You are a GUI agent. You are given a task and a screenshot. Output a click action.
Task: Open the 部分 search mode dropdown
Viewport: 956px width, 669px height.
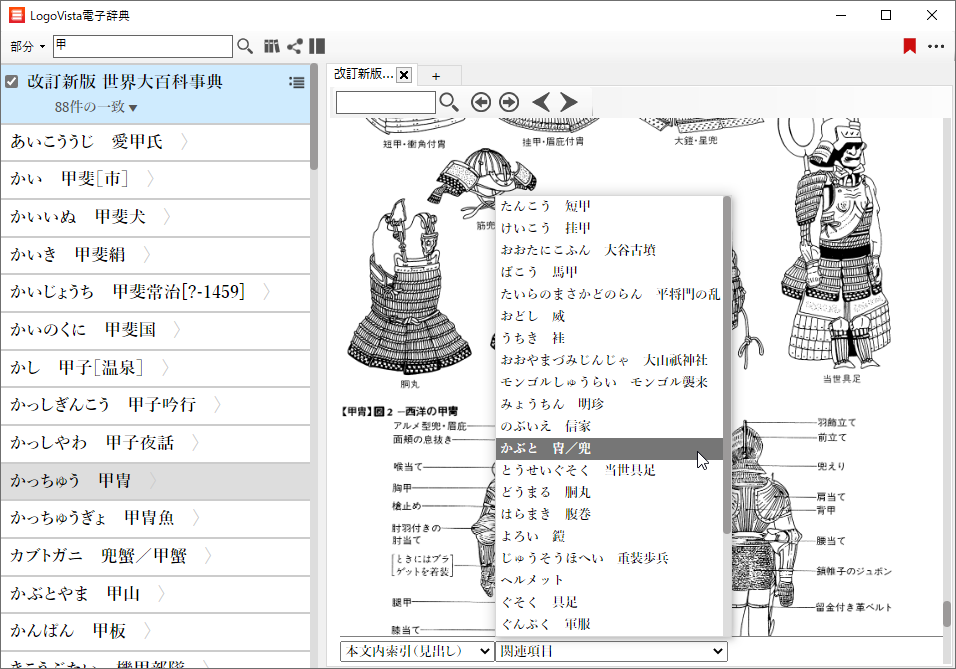pos(28,47)
